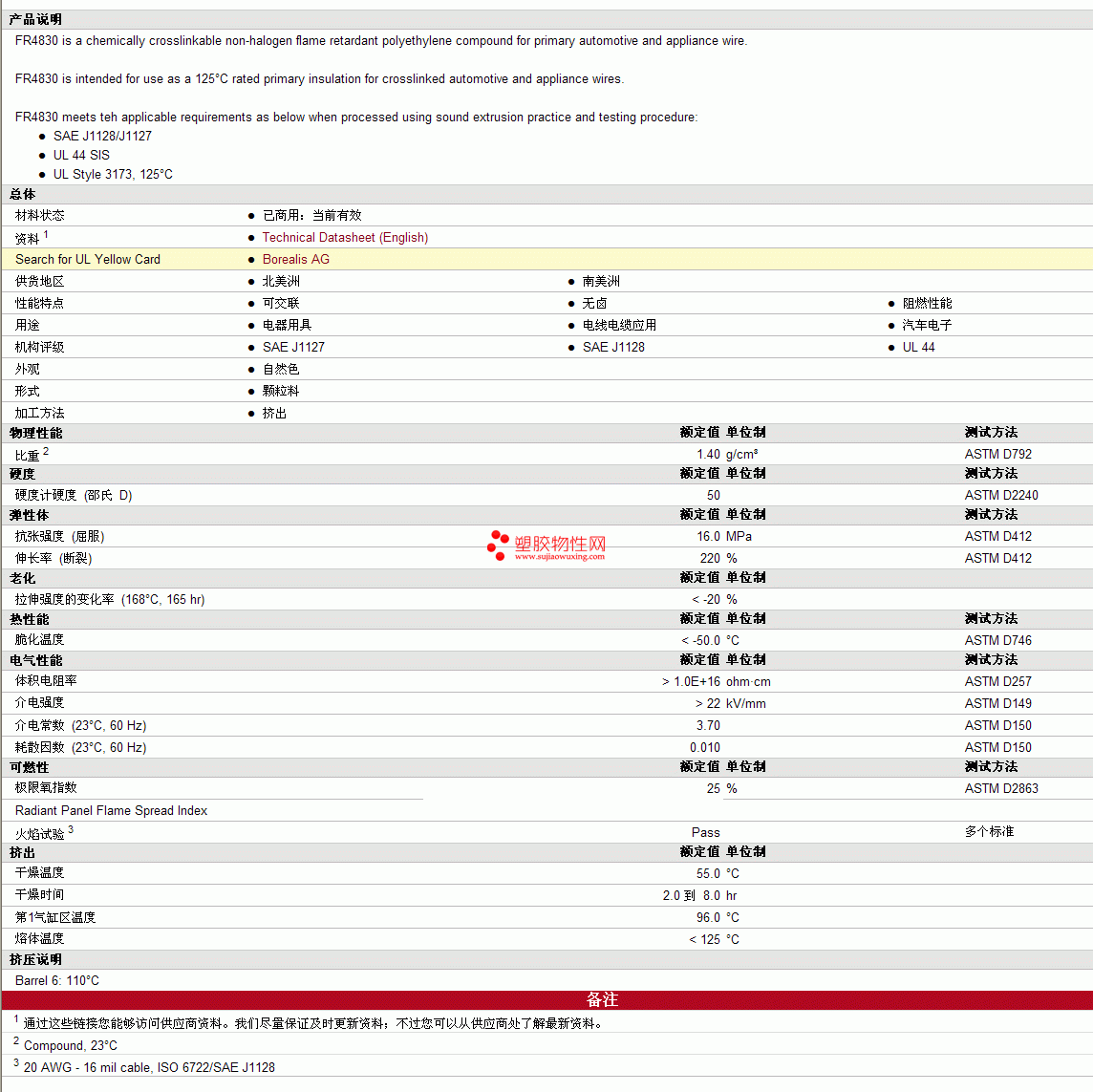Select the 'Barrel 6: 110°C' note
This screenshot has width=1093, height=1092.
click(x=57, y=980)
